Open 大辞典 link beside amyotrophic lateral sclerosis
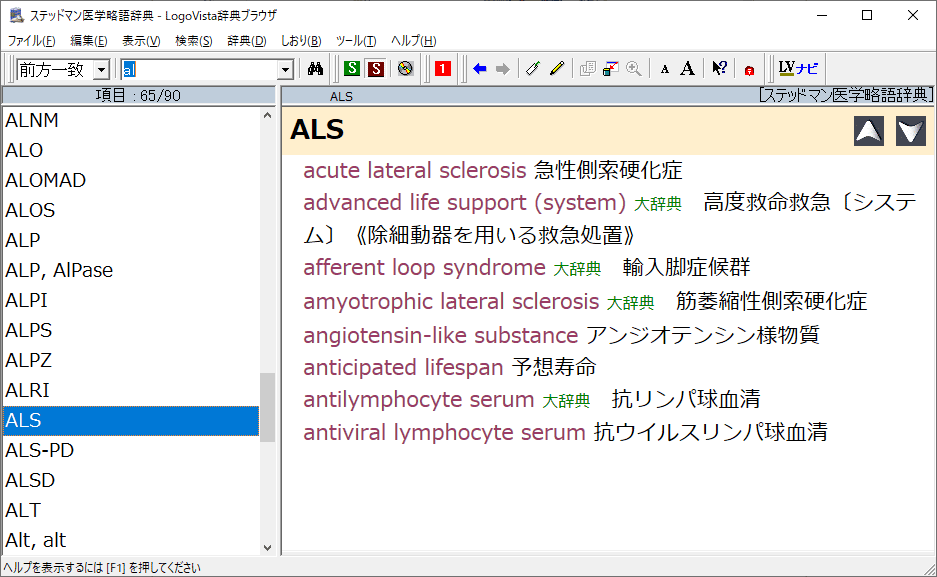The width and height of the screenshot is (937, 577). [x=630, y=303]
